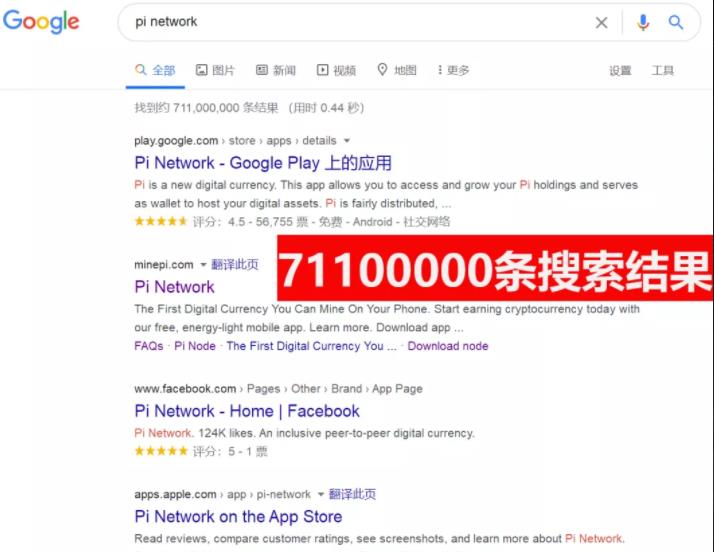The width and height of the screenshot is (714, 552).
Task: Click the Google Play star rating row
Action: pos(292,222)
